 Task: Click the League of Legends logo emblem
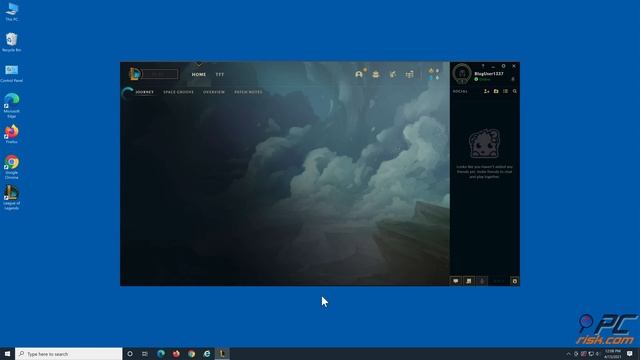(x=134, y=74)
